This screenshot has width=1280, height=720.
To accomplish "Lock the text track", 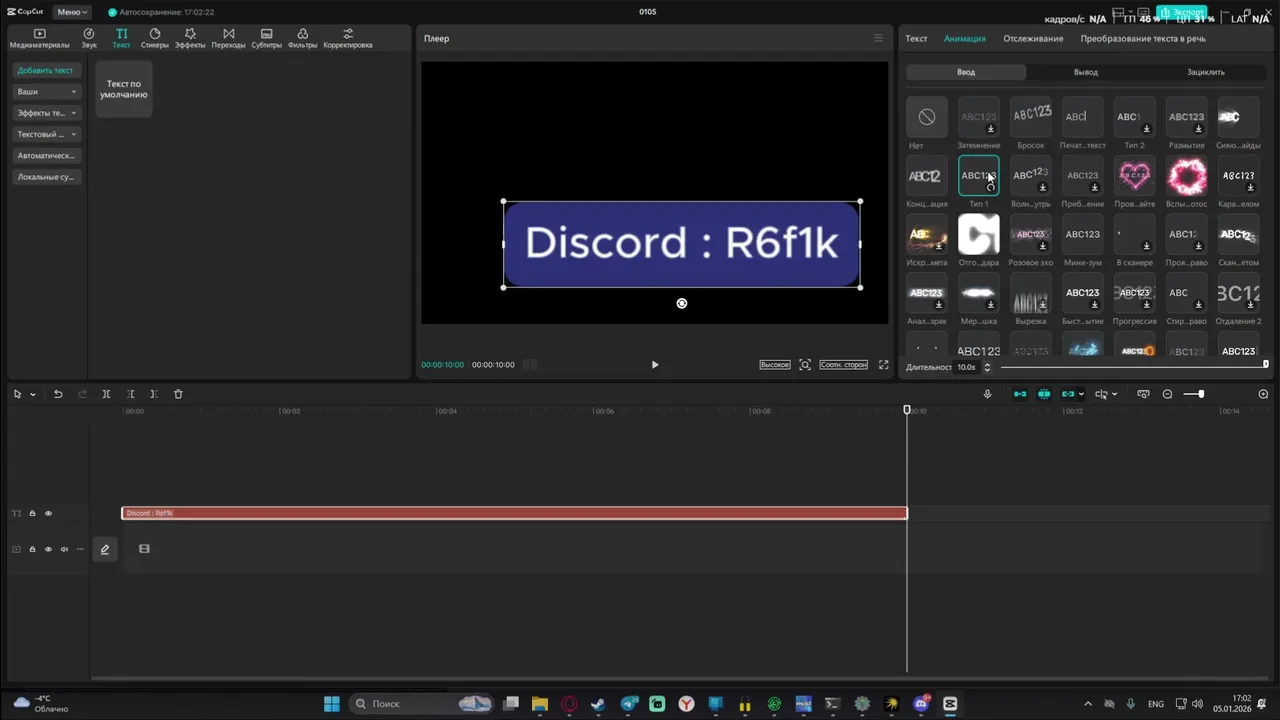I will coord(32,513).
